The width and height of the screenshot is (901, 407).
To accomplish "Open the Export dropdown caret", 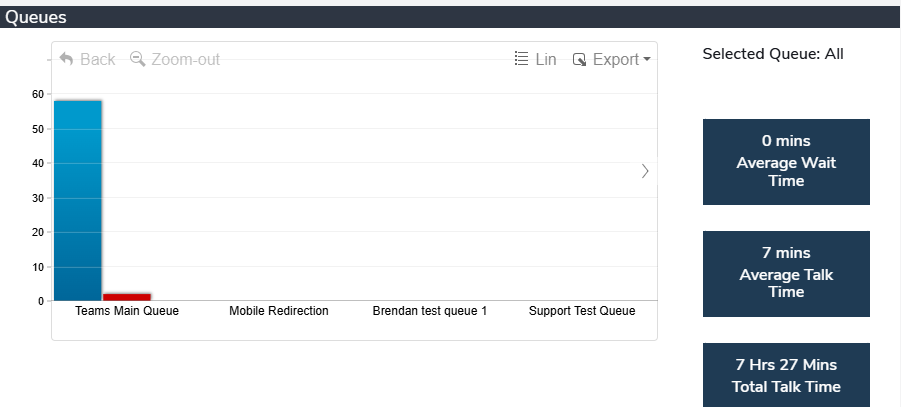I will click(x=647, y=60).
